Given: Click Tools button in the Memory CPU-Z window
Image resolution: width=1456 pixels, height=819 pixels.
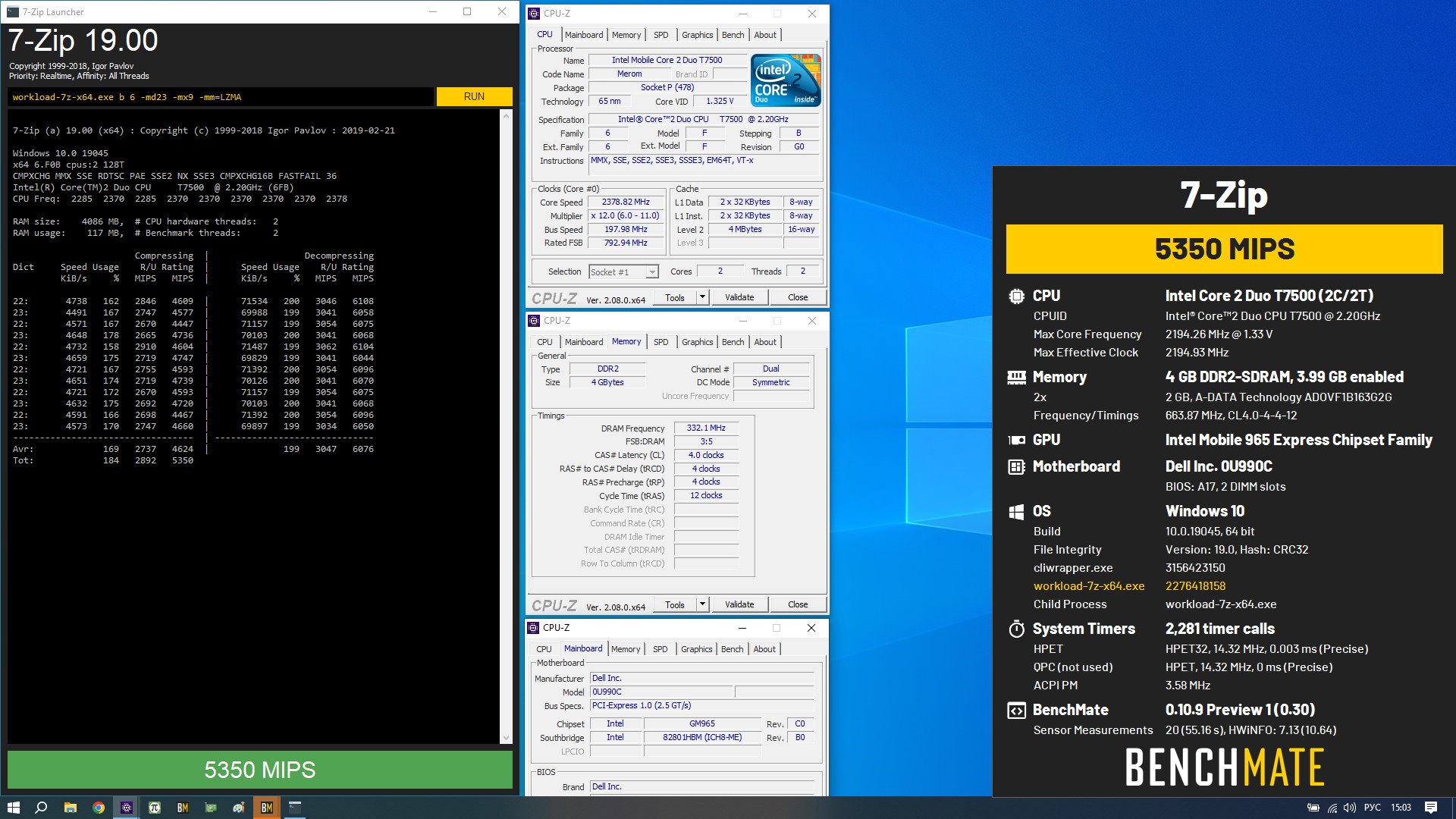Looking at the screenshot, I should coord(675,604).
